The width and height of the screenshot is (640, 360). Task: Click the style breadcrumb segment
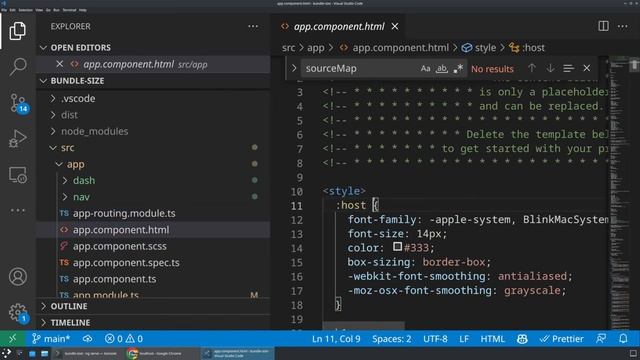485,48
